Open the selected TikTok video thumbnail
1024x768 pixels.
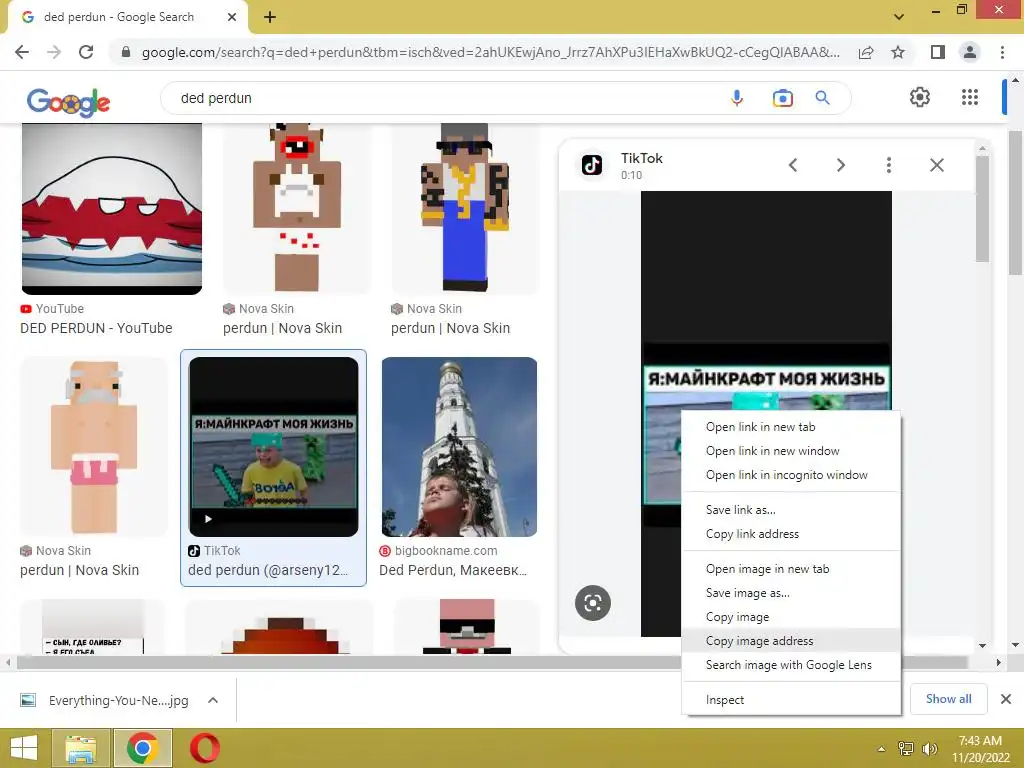click(x=273, y=447)
